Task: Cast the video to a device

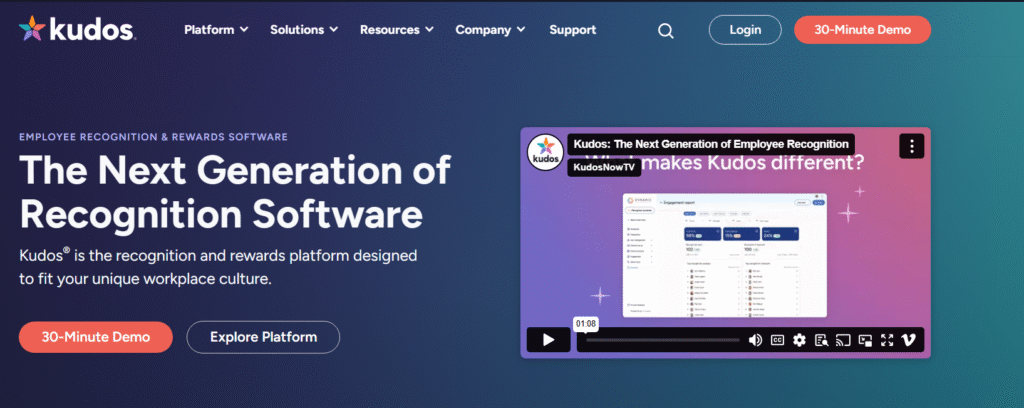Action: coord(844,339)
